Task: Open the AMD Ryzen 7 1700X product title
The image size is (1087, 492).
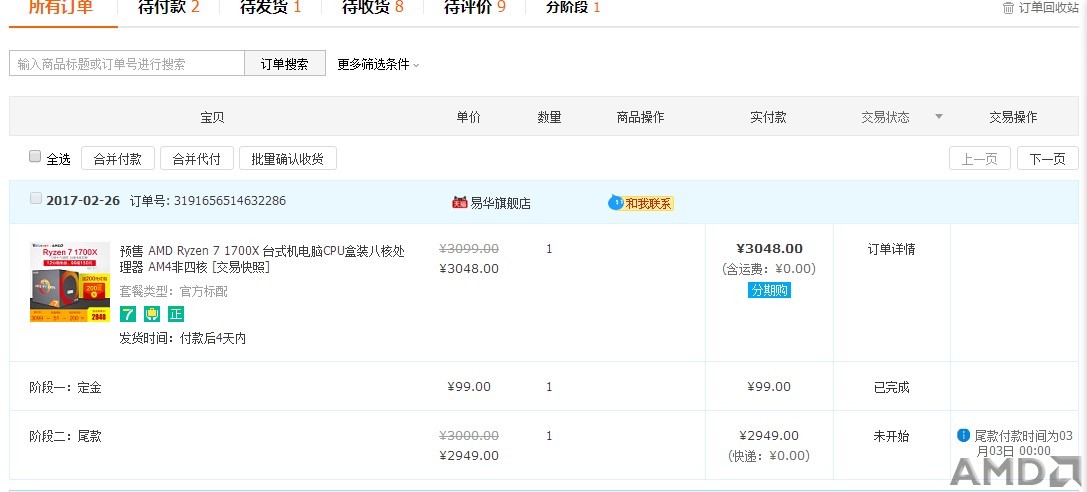Action: (262, 258)
